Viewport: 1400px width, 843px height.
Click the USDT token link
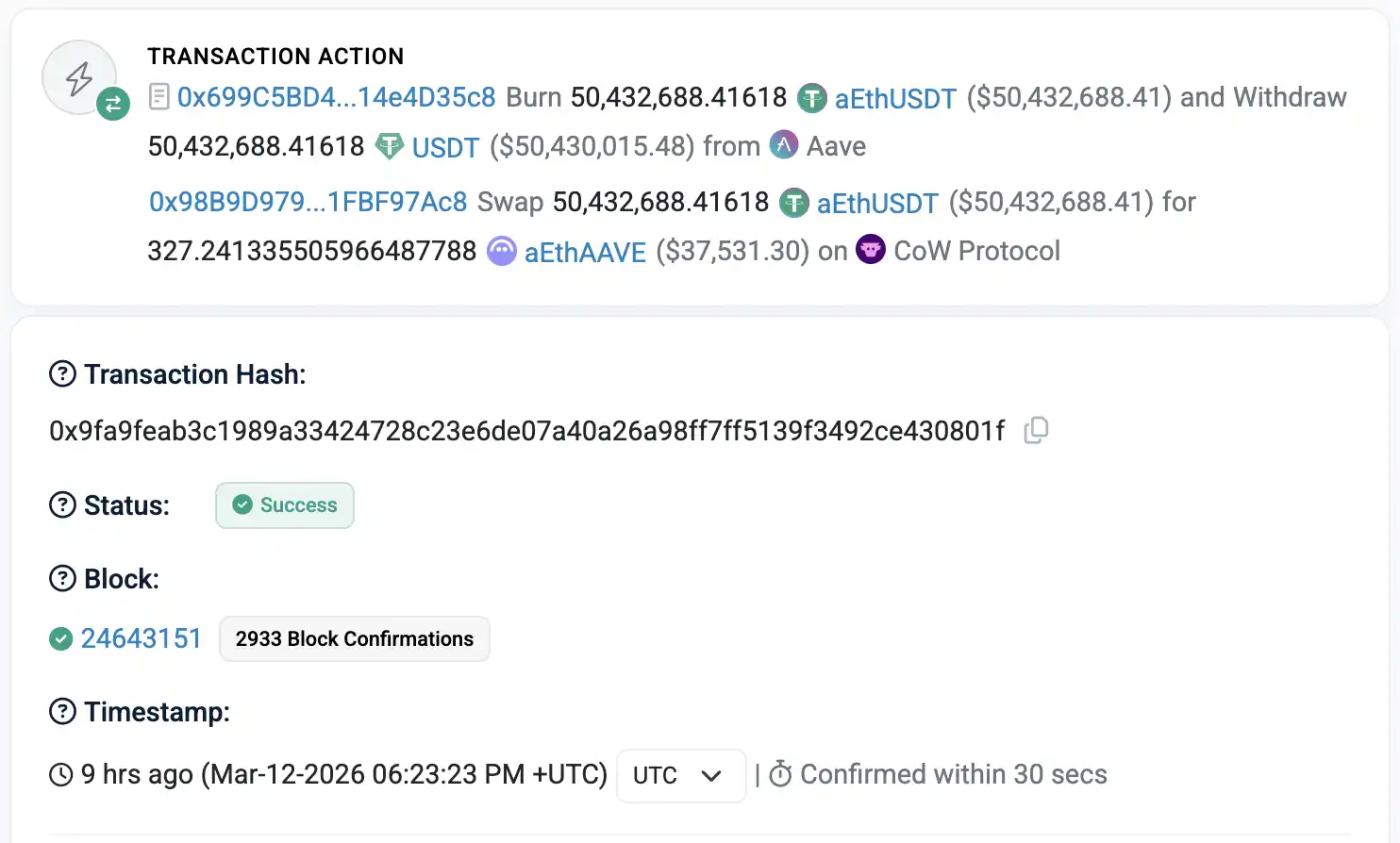coord(446,147)
